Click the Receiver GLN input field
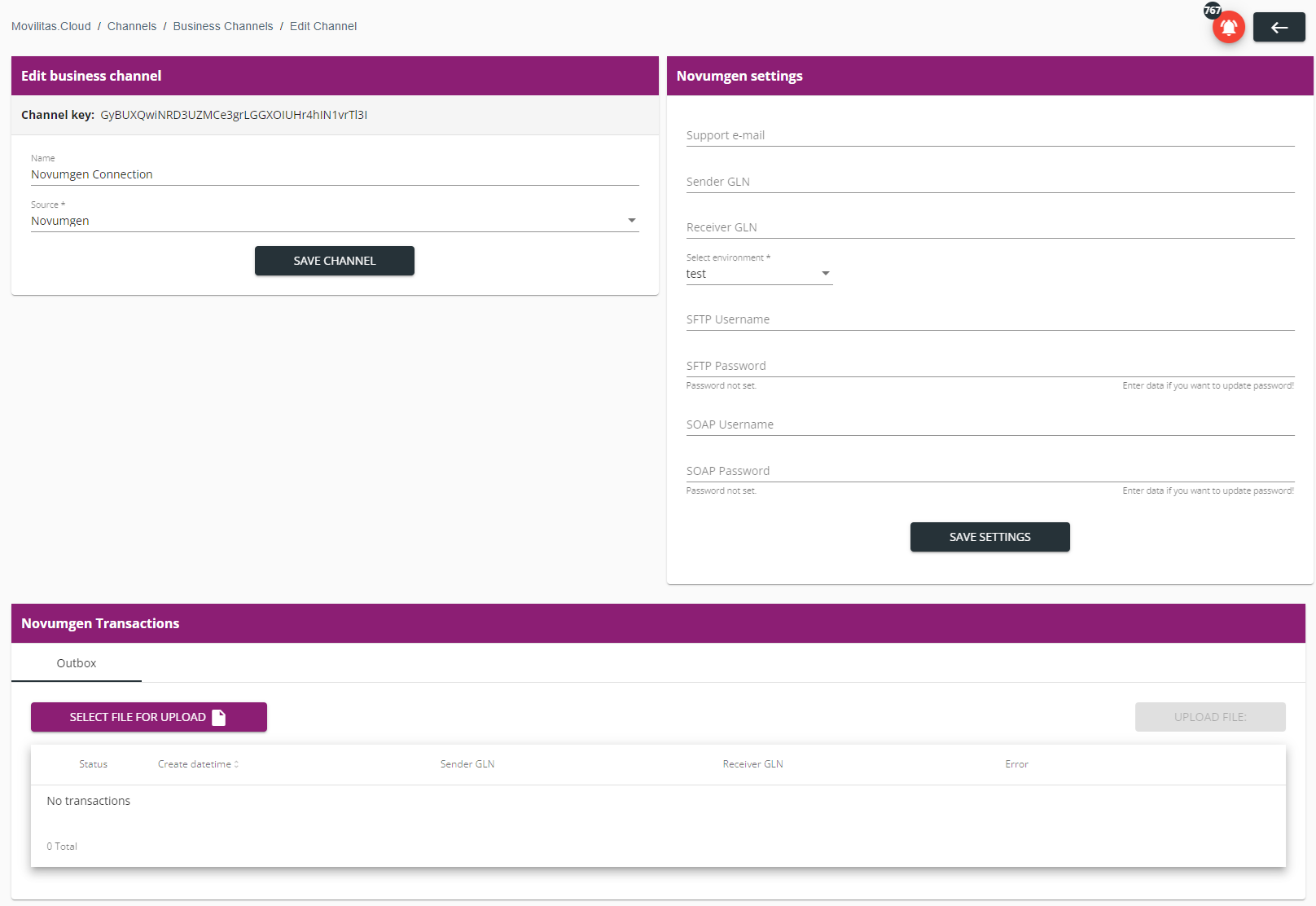The width and height of the screenshot is (1316, 906). [x=990, y=227]
